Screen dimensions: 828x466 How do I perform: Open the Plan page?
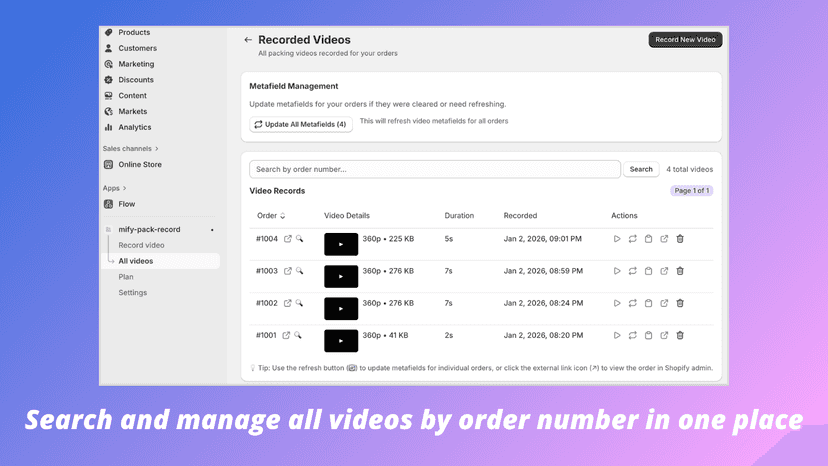(x=126, y=277)
